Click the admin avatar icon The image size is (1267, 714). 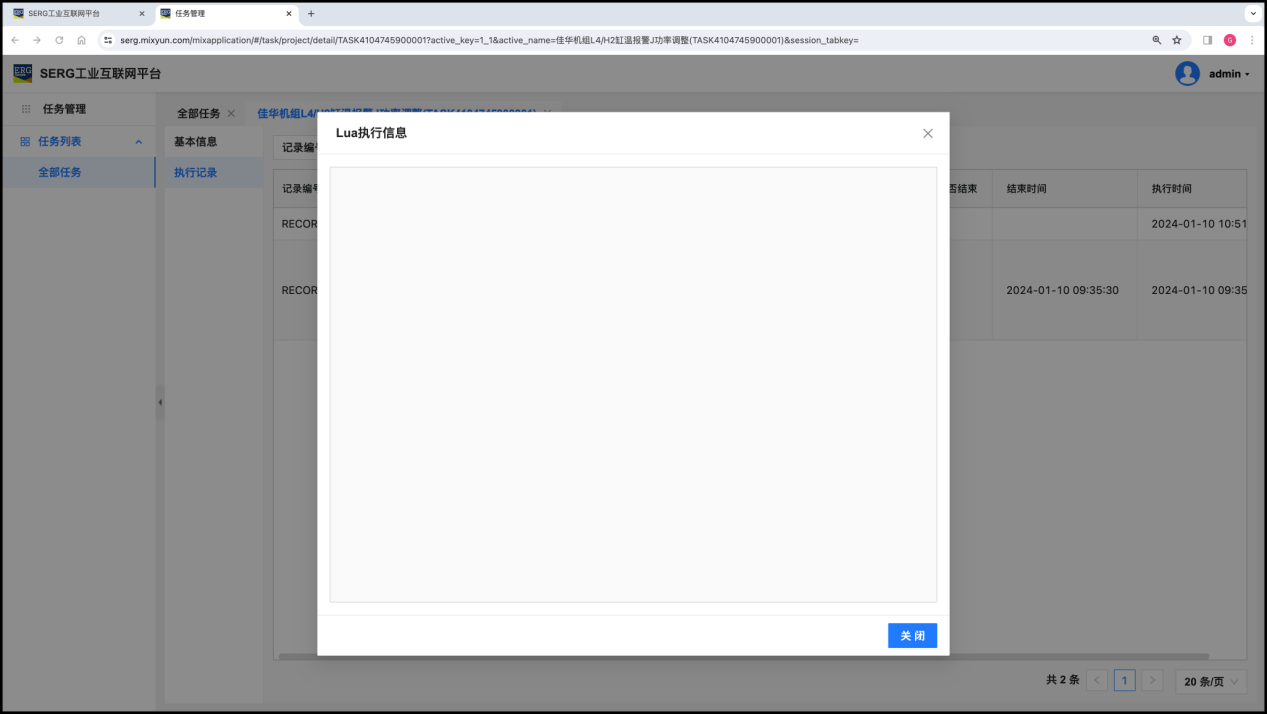coord(1187,74)
